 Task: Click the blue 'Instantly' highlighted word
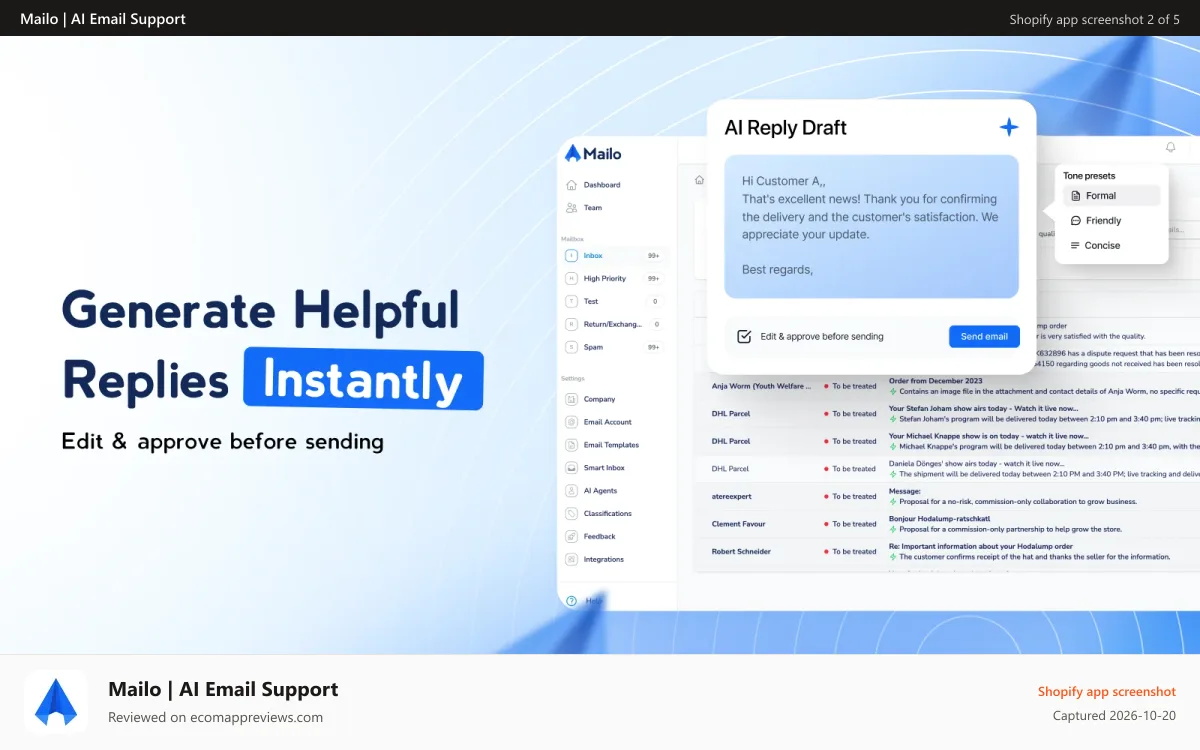pos(363,380)
